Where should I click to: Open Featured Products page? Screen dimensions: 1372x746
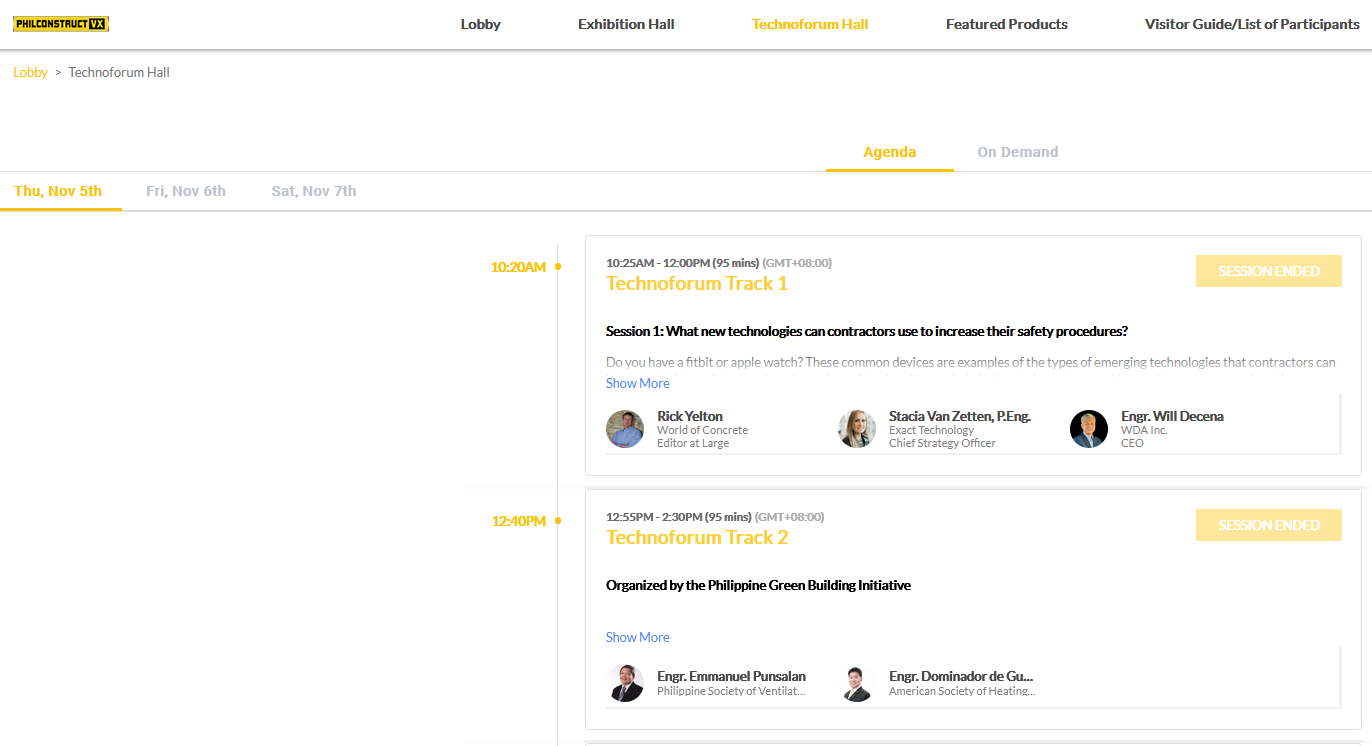(x=1007, y=24)
